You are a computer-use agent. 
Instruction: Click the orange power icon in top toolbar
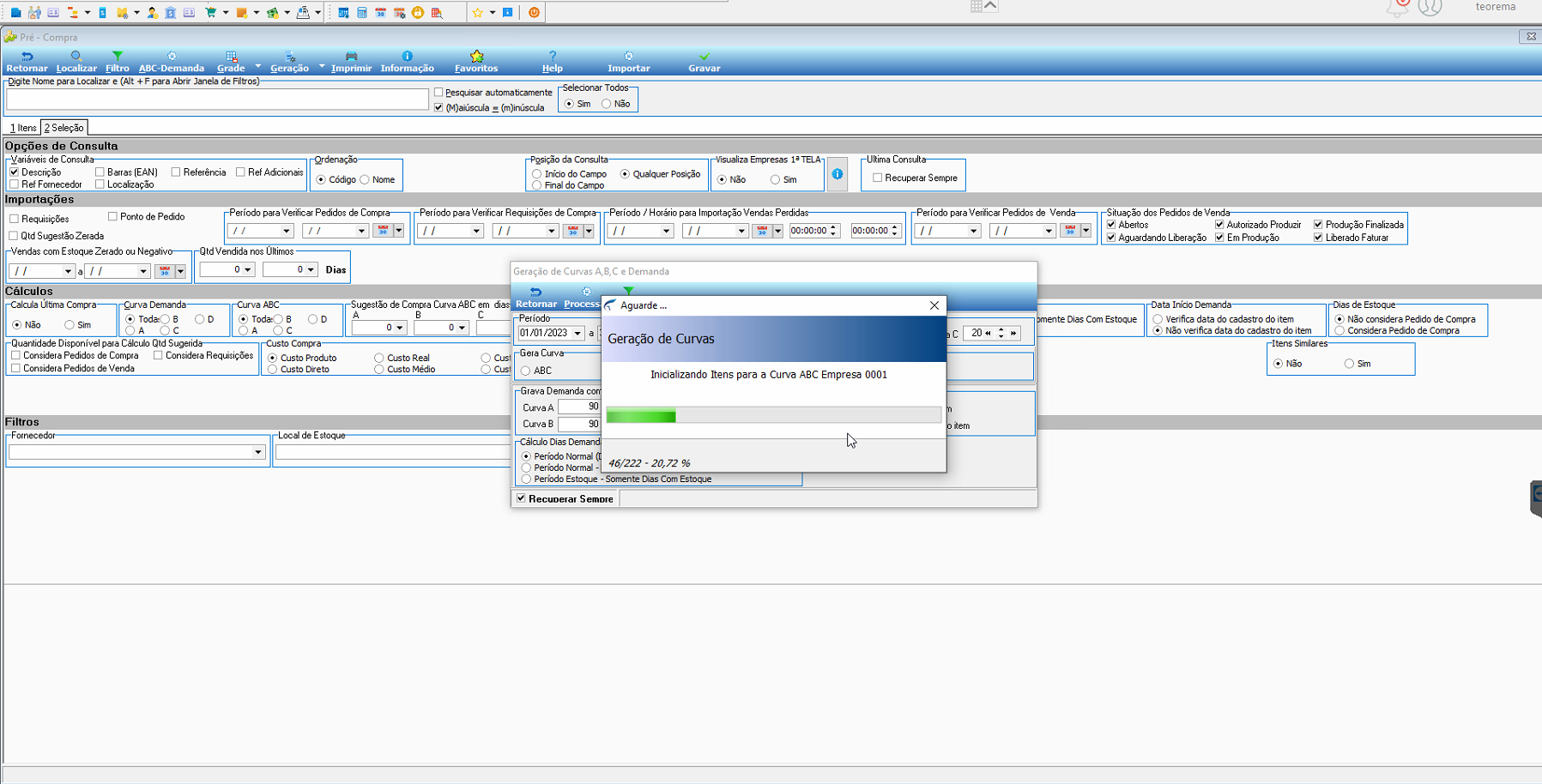click(534, 12)
